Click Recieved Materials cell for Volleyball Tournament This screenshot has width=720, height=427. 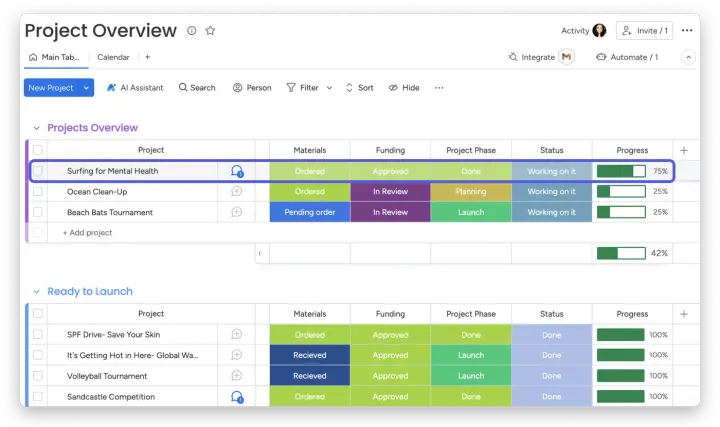tap(310, 376)
